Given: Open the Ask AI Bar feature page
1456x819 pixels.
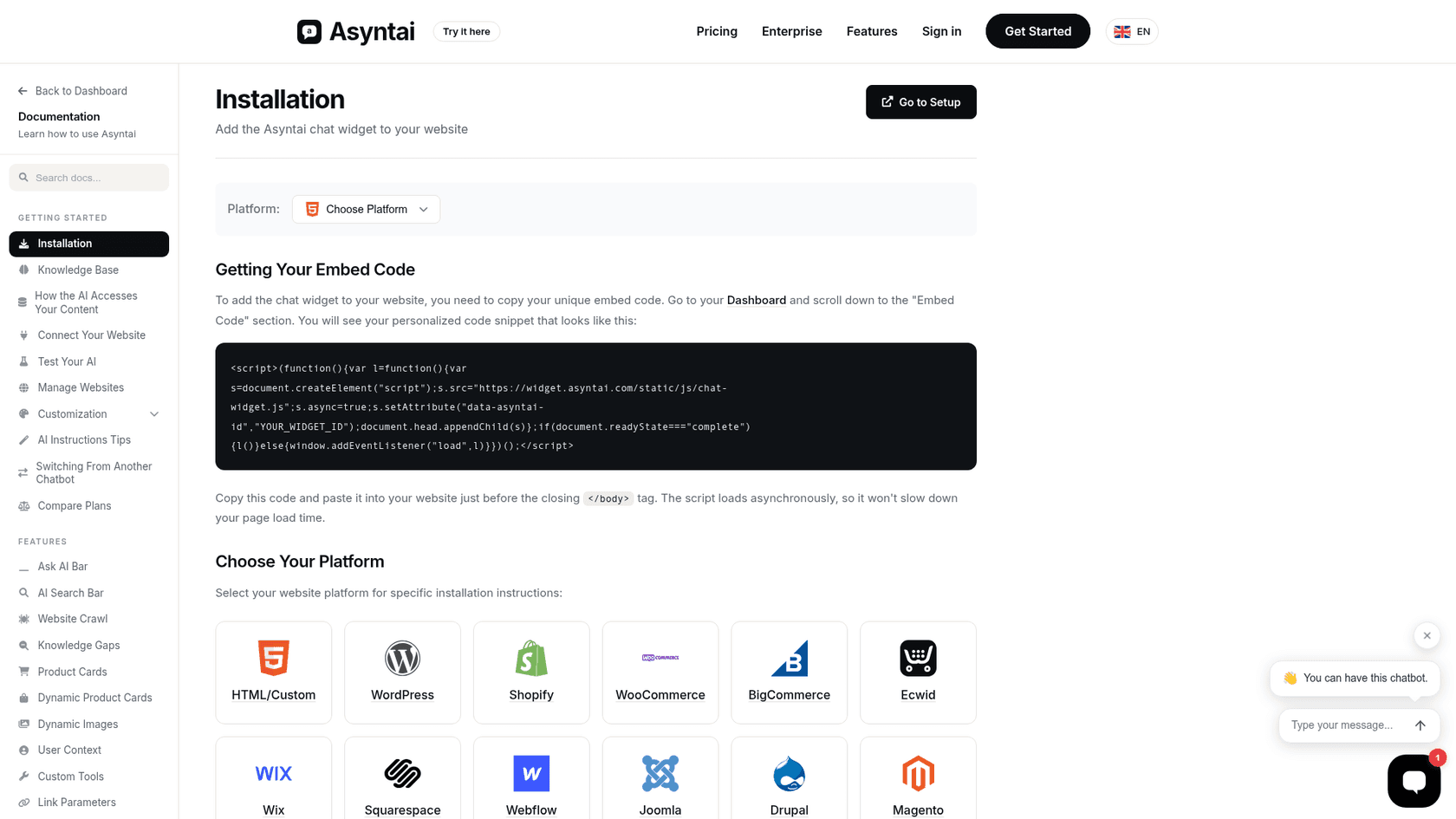Looking at the screenshot, I should coord(89,567).
